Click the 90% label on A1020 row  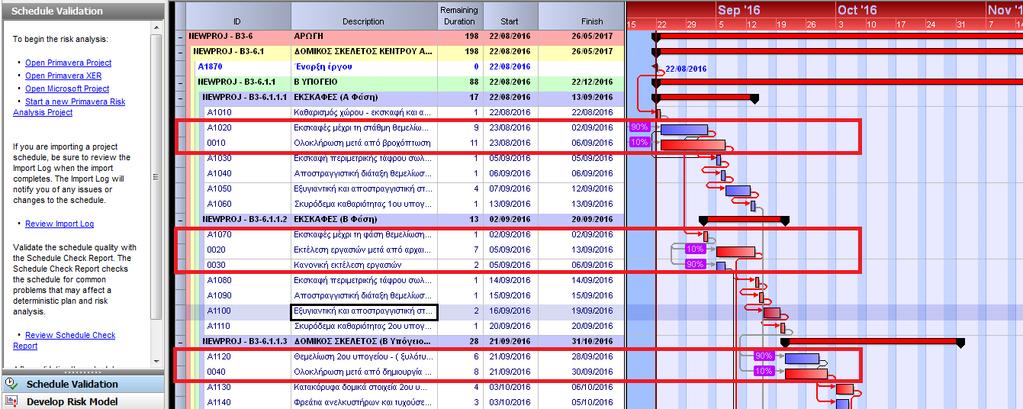[x=640, y=127]
